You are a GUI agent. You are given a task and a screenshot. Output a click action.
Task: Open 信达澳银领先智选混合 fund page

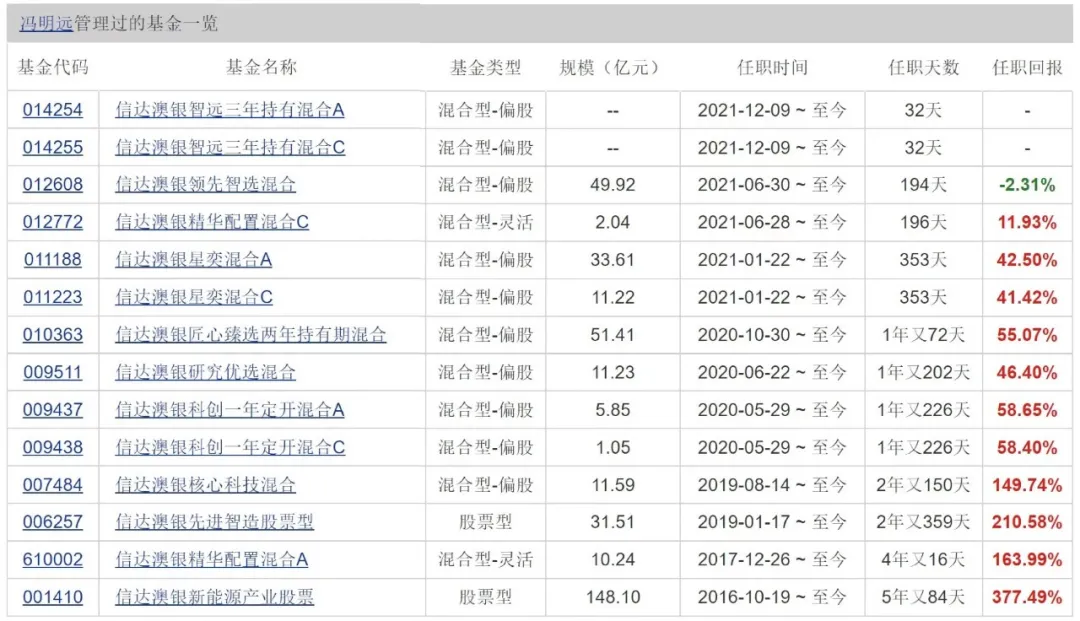[205, 185]
